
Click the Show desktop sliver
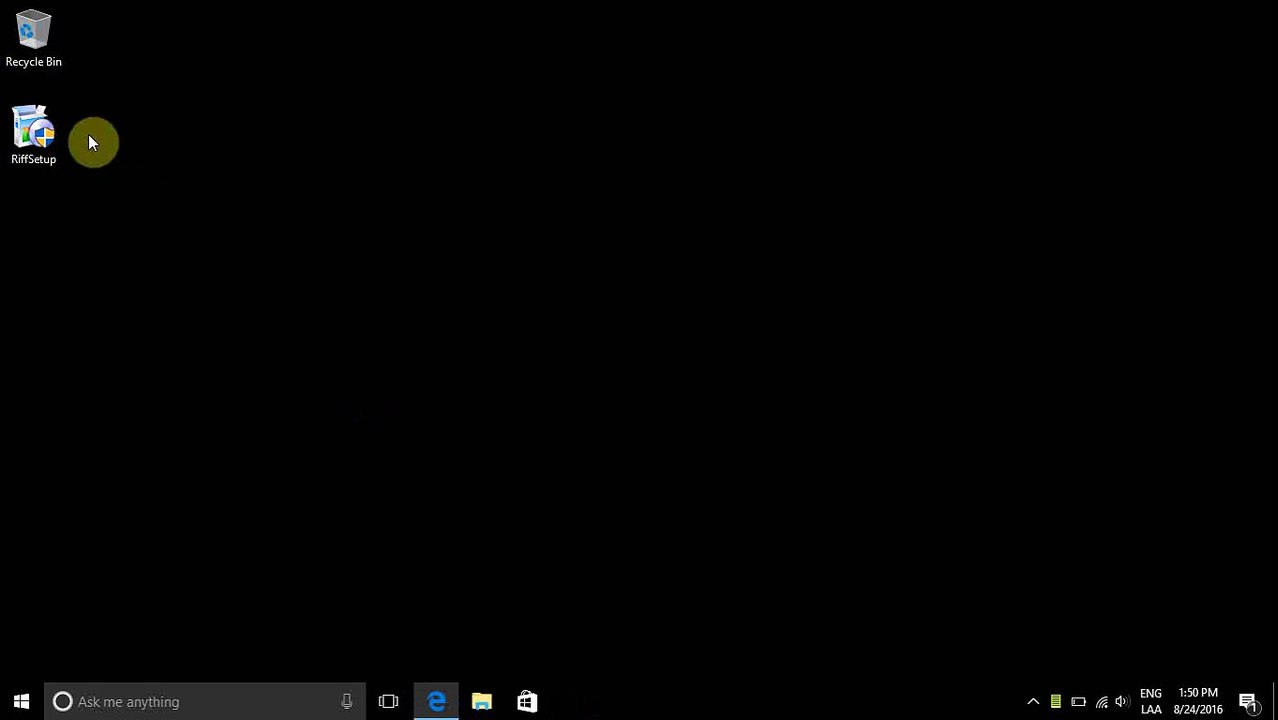(x=1274, y=702)
